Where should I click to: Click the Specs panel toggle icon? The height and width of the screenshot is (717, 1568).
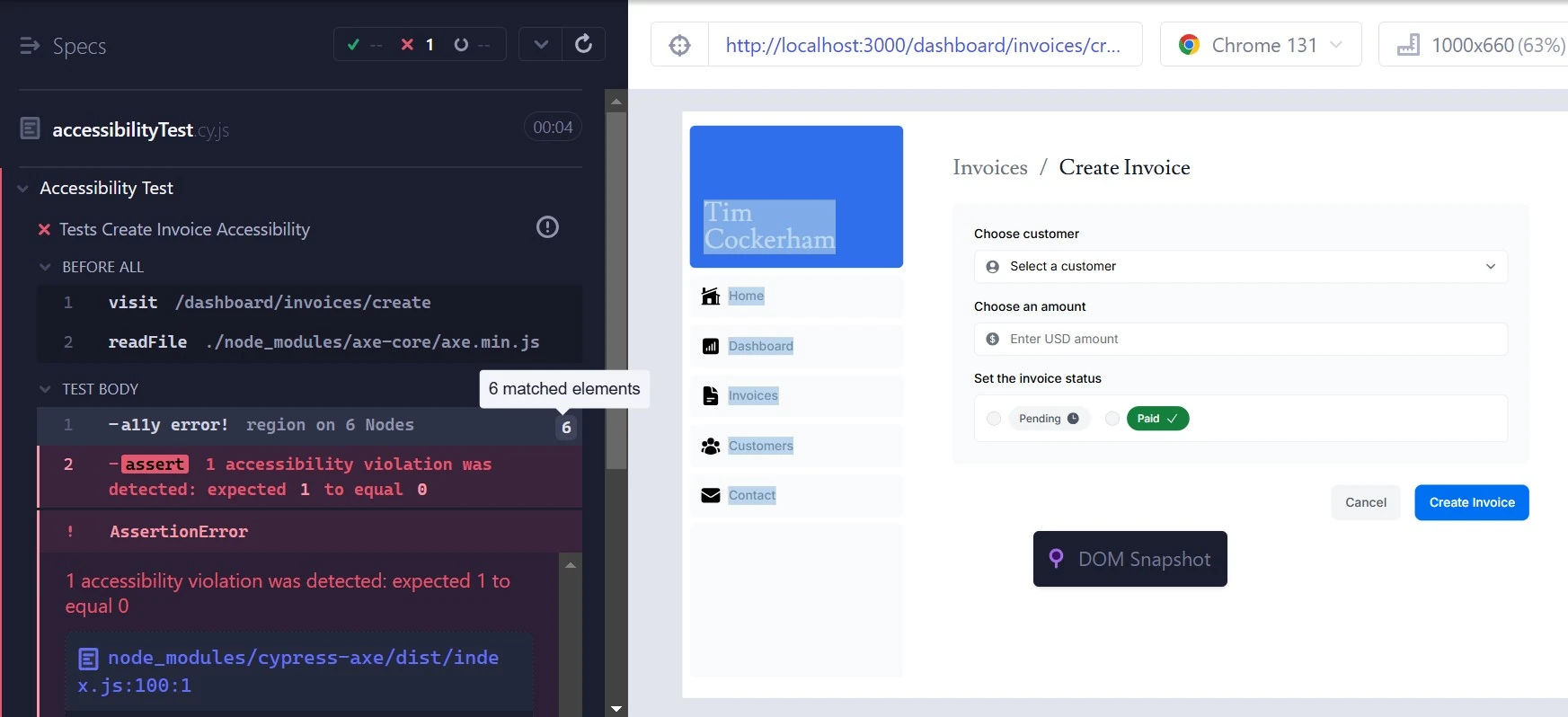30,46
